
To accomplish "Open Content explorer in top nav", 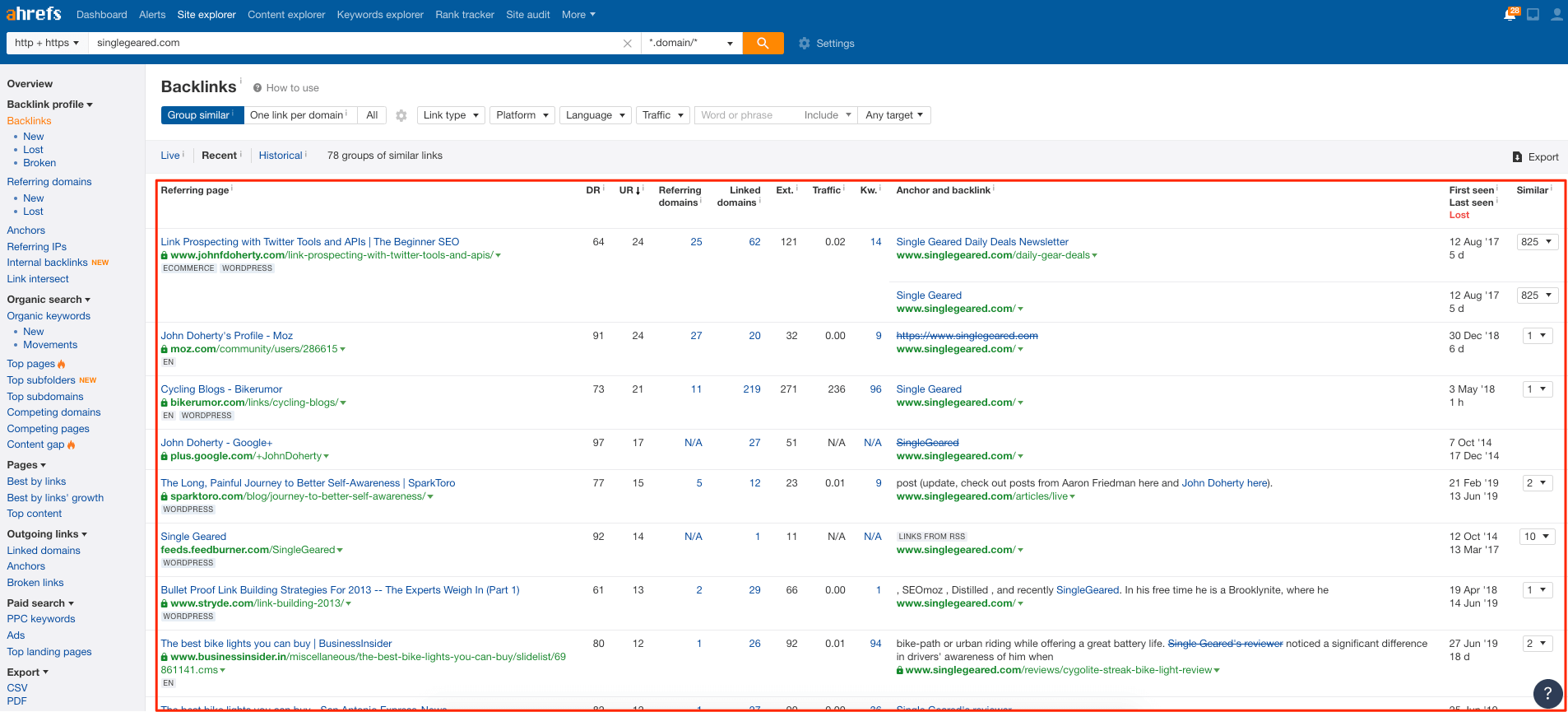I will pos(286,15).
